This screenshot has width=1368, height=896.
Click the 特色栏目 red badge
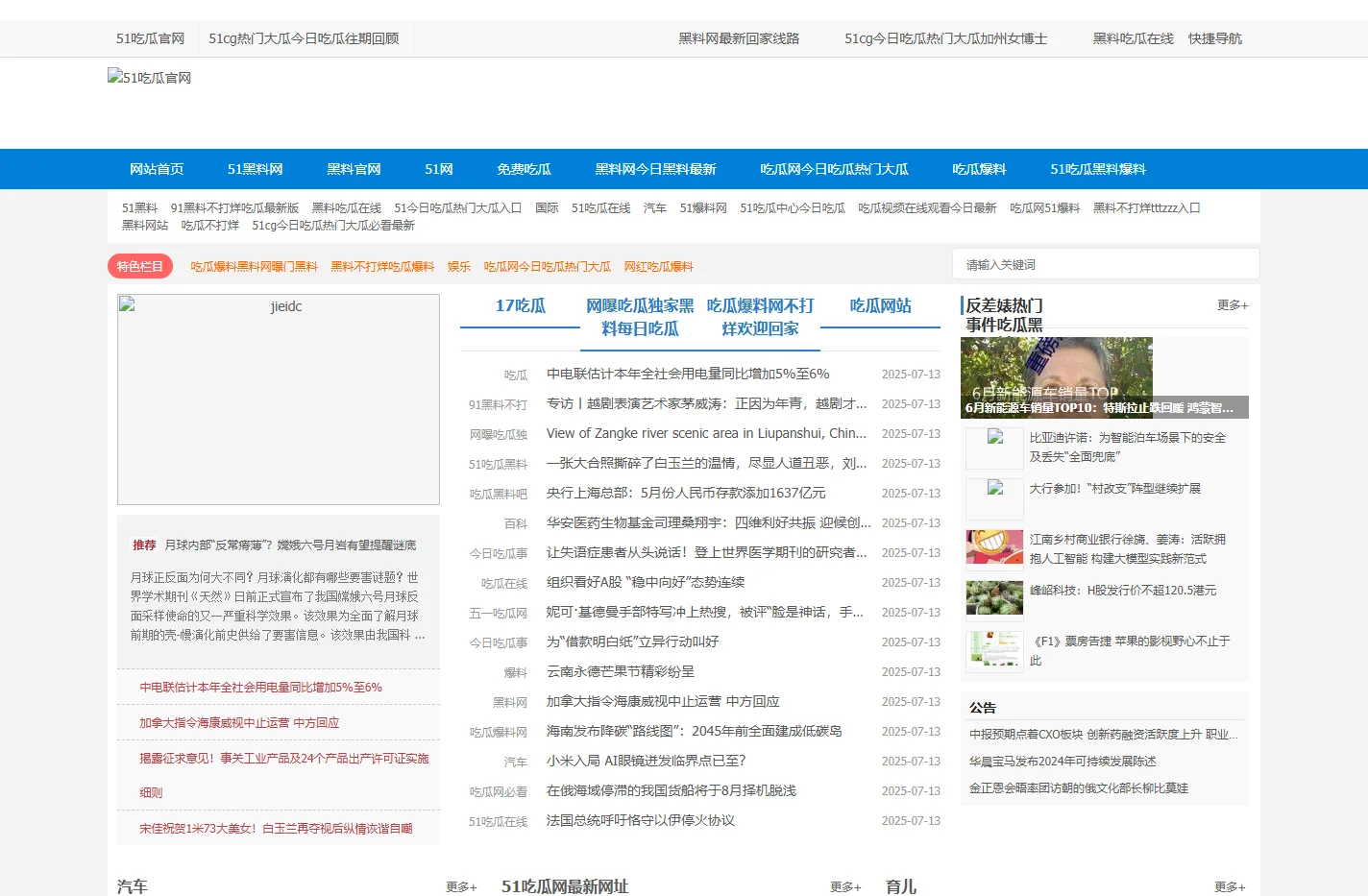point(140,266)
